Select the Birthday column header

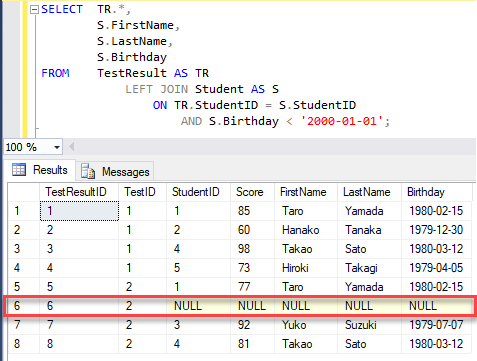[x=437, y=192]
